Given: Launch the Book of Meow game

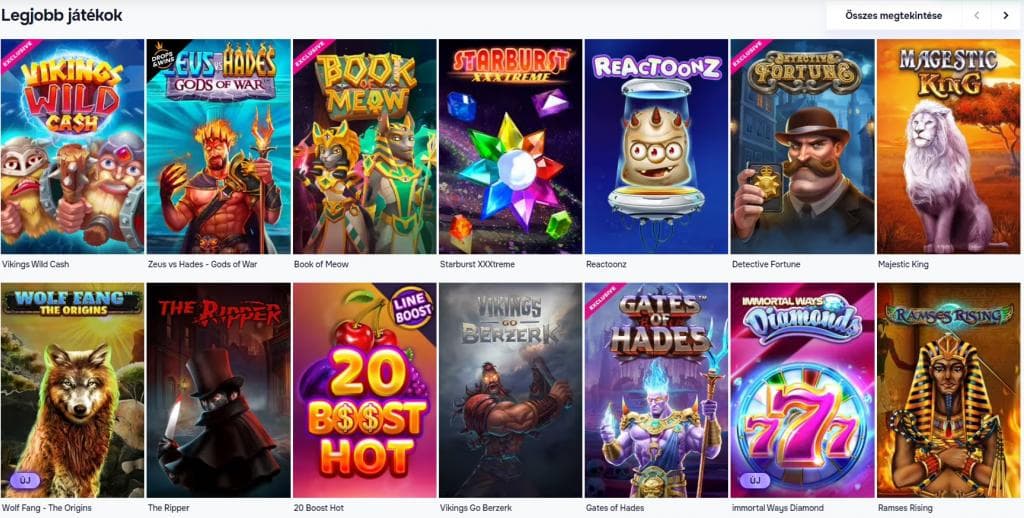Looking at the screenshot, I should [x=364, y=146].
